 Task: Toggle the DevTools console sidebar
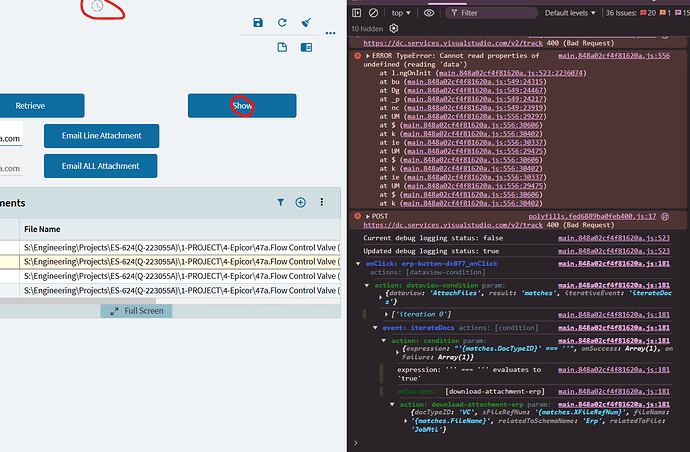point(357,13)
